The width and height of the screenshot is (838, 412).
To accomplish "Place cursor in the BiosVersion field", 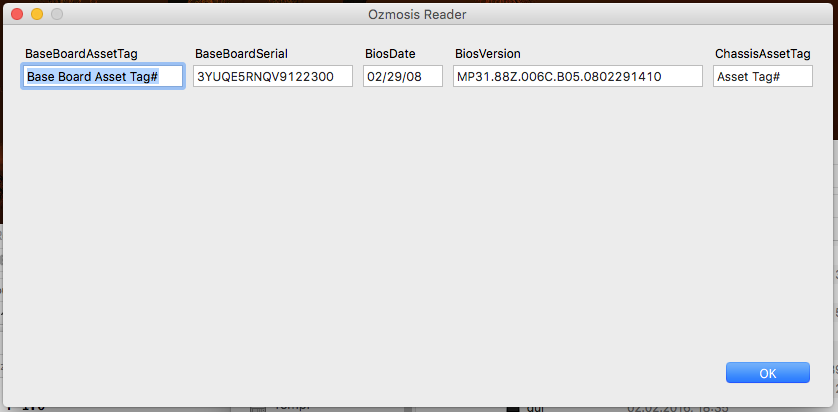I will (577, 76).
